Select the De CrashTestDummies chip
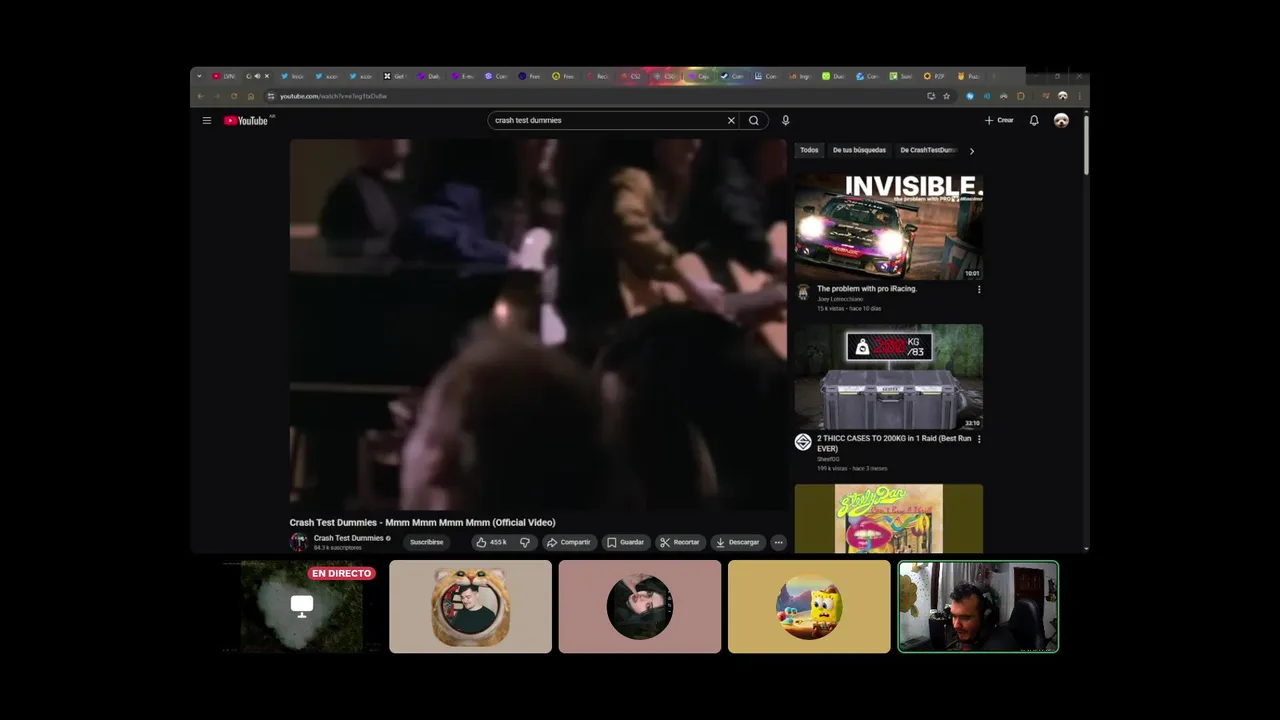 coord(928,150)
